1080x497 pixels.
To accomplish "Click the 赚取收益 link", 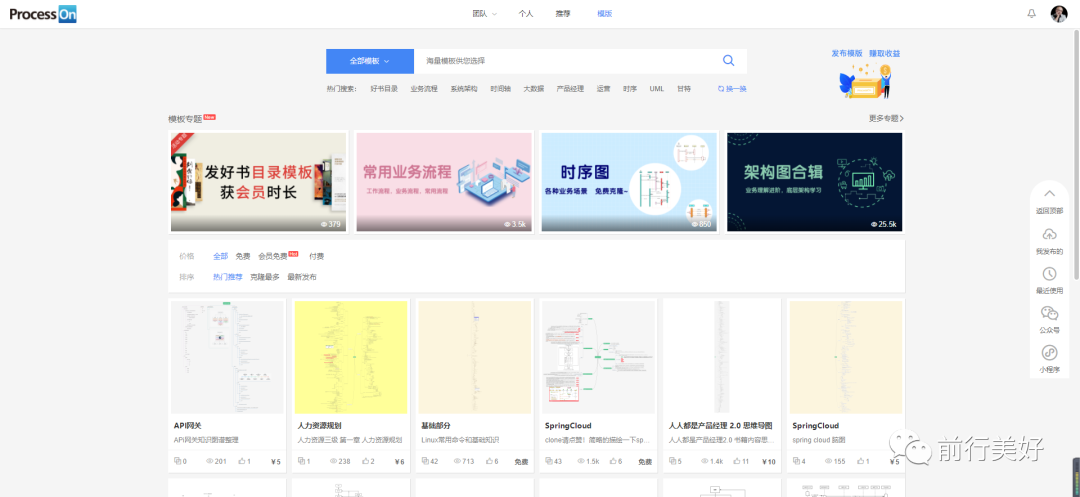I will (884, 53).
